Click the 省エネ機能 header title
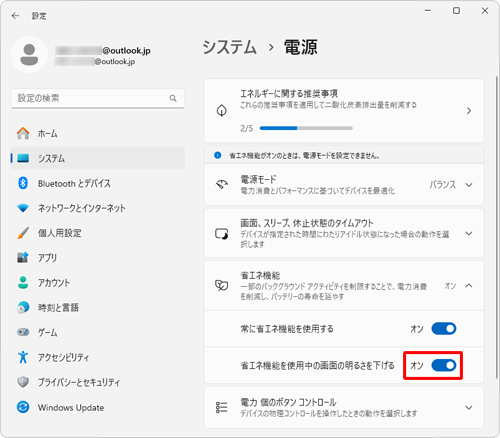Viewport: 500px width, 438px height. click(x=260, y=275)
